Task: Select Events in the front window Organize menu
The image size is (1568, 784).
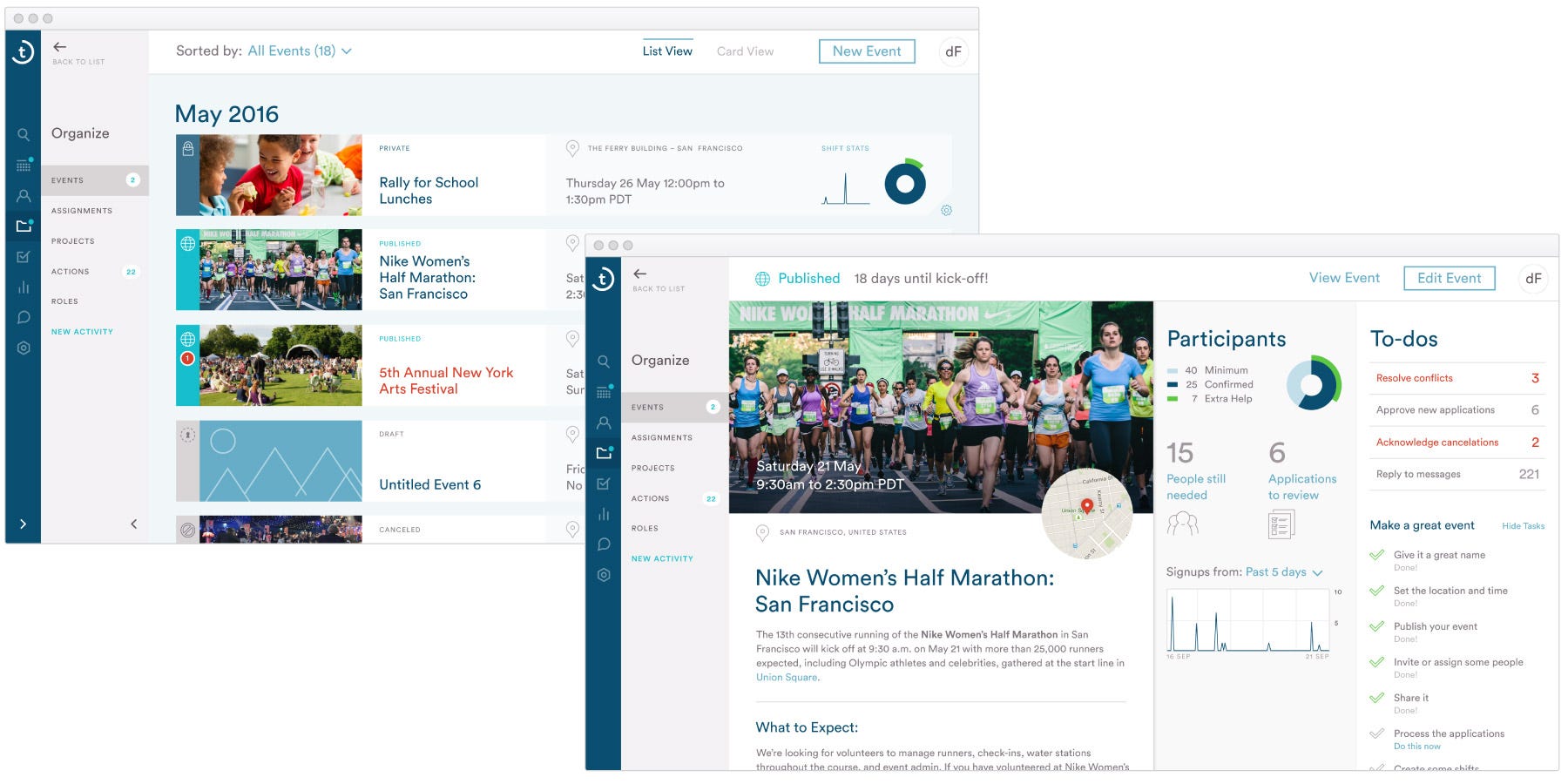Action: click(x=675, y=407)
